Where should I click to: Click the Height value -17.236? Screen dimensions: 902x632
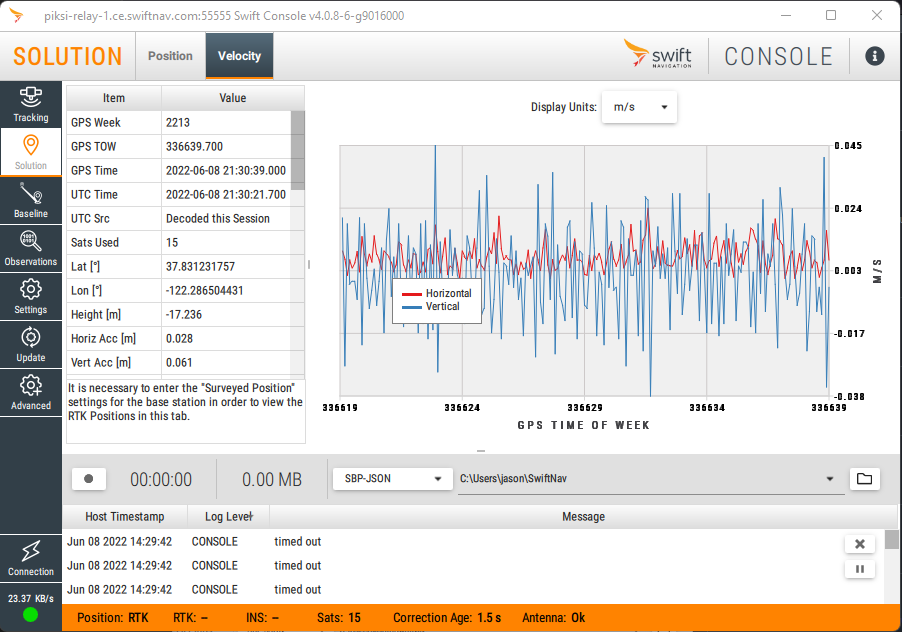[184, 315]
